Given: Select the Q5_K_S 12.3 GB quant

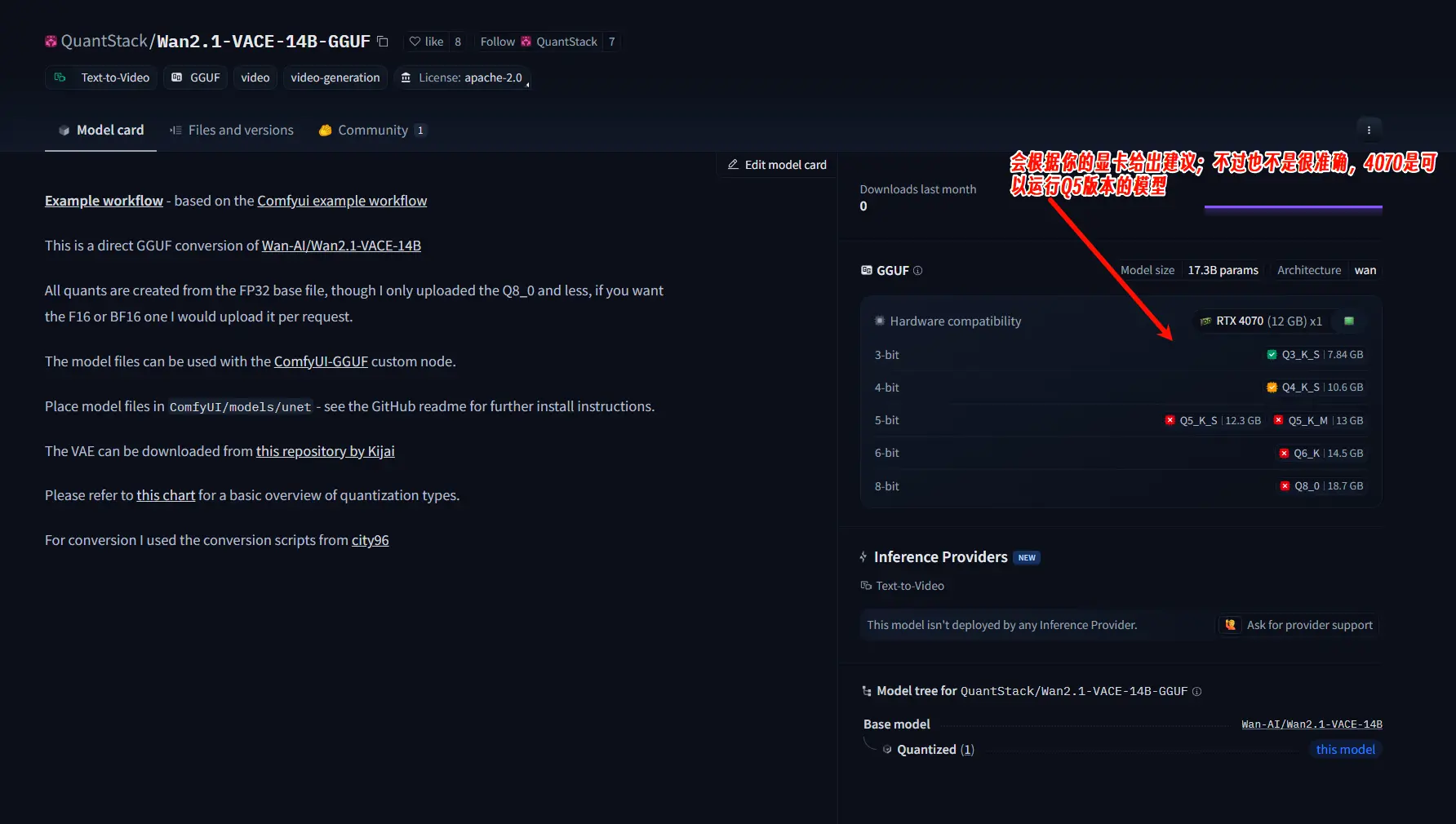Looking at the screenshot, I should pos(1214,420).
